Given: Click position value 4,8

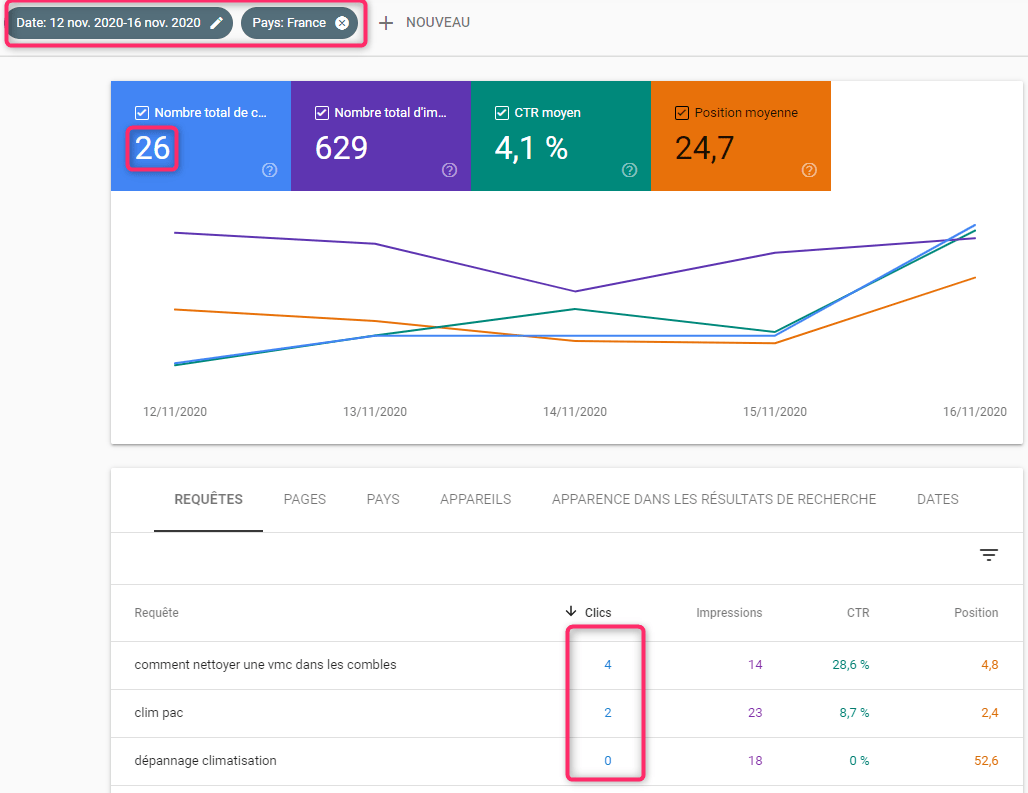Looking at the screenshot, I should [x=989, y=665].
